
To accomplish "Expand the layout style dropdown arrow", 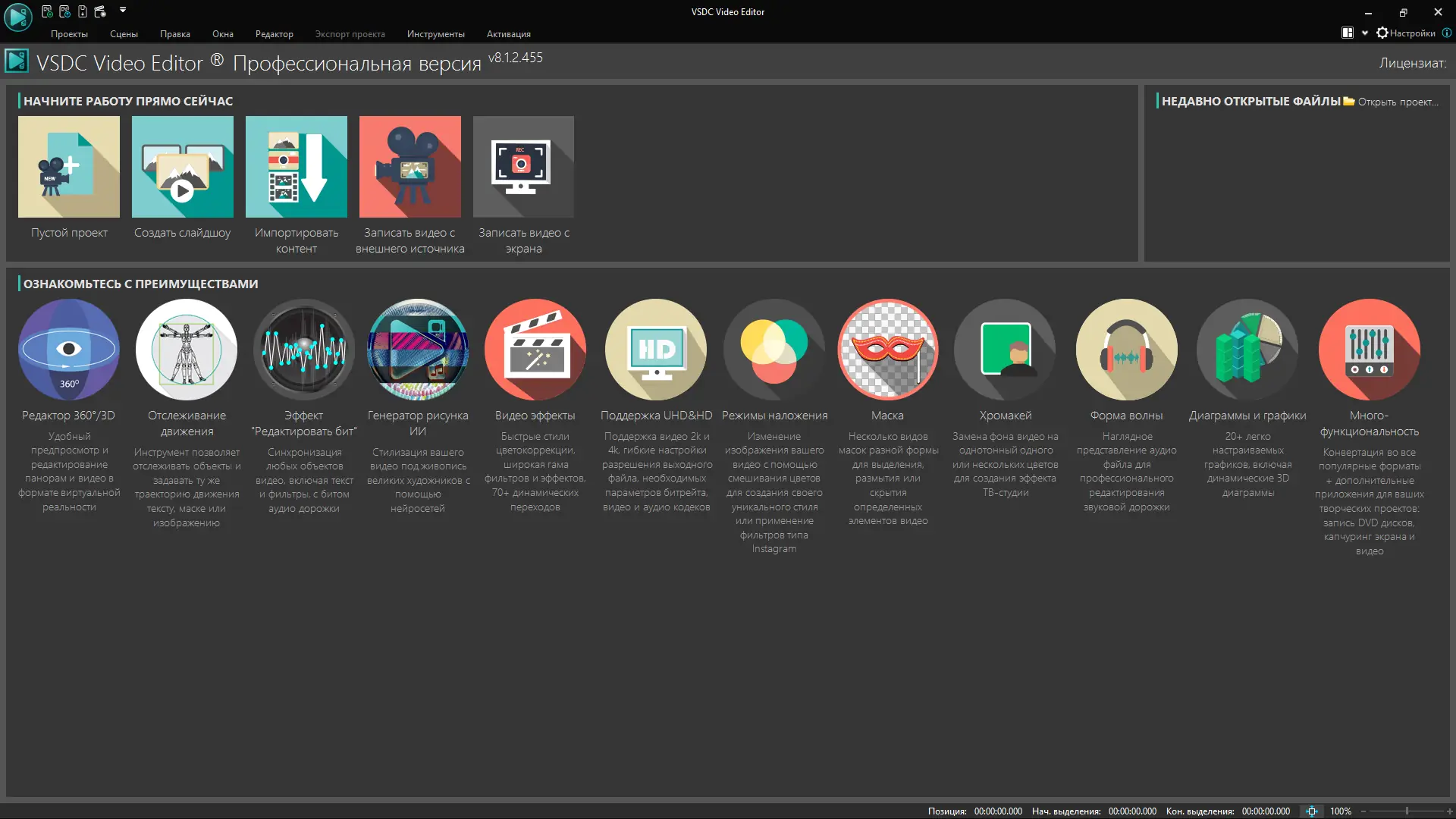I will (x=1365, y=33).
